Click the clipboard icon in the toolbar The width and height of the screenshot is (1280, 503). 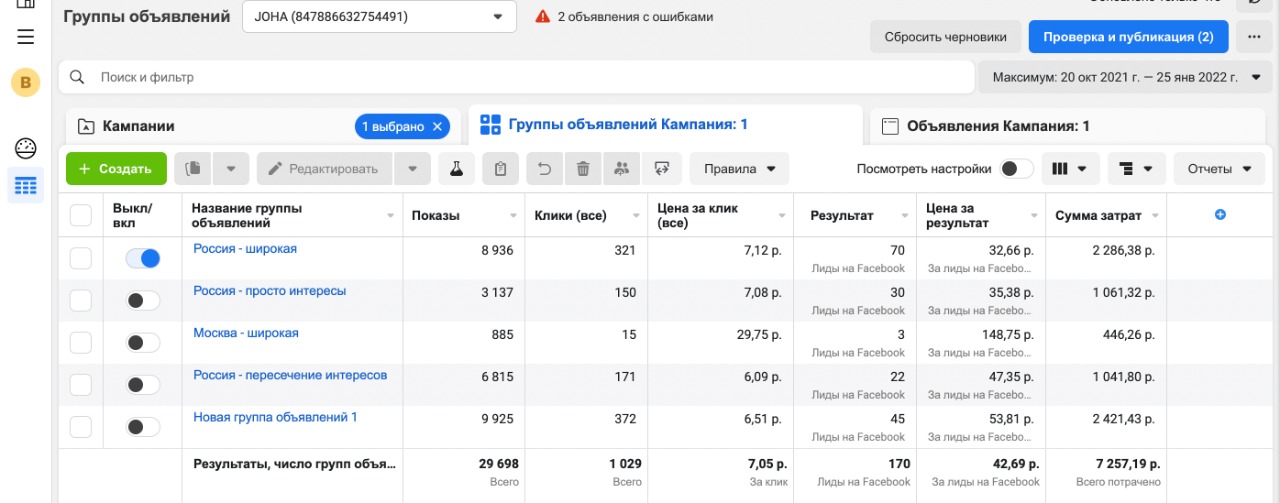coord(500,169)
